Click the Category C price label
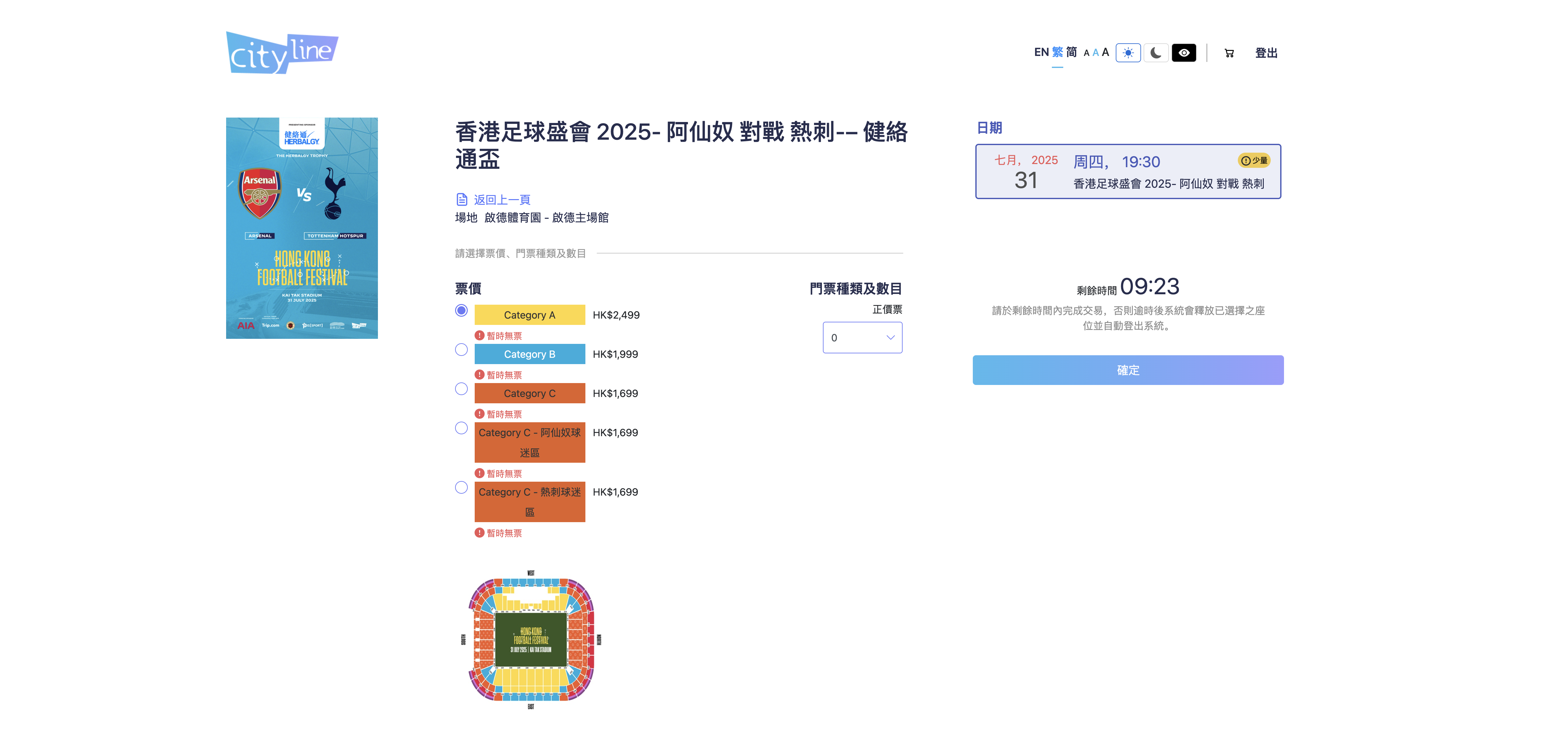This screenshot has width=1568, height=732. [615, 394]
